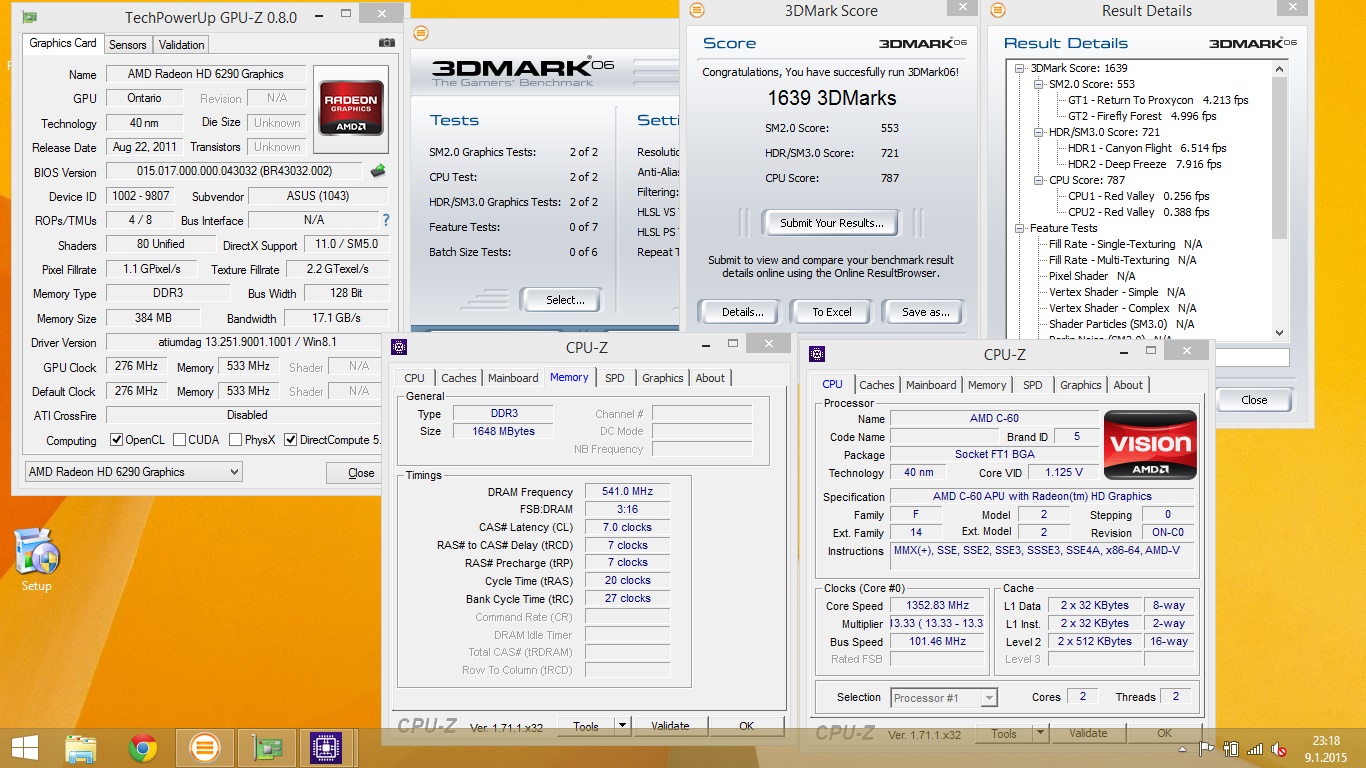
Task: Click the Radeon Graphics logo in GPU-Z
Action: pos(350,107)
